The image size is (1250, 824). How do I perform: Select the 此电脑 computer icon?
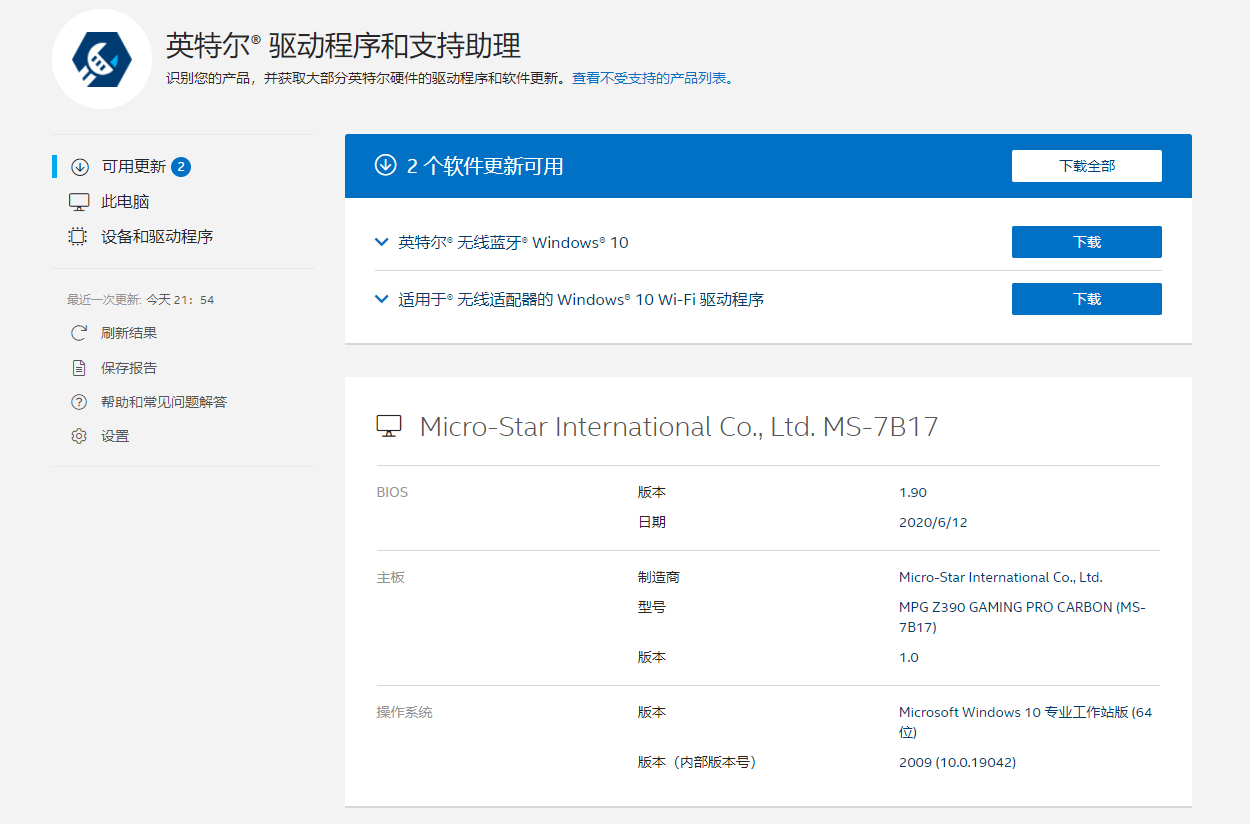click(x=79, y=201)
